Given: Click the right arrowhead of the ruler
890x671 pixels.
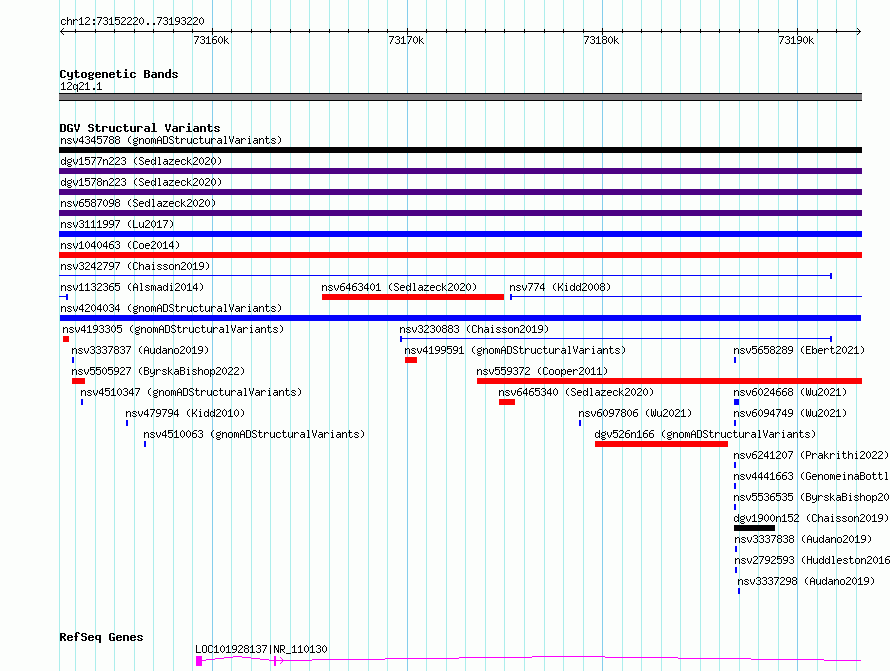Looking at the screenshot, I should (859, 32).
